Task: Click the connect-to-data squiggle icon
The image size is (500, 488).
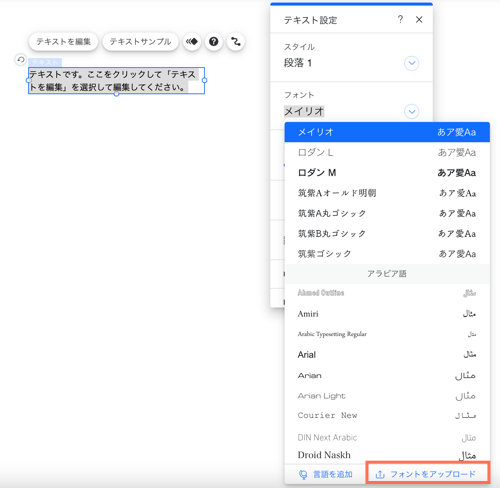Action: point(236,42)
